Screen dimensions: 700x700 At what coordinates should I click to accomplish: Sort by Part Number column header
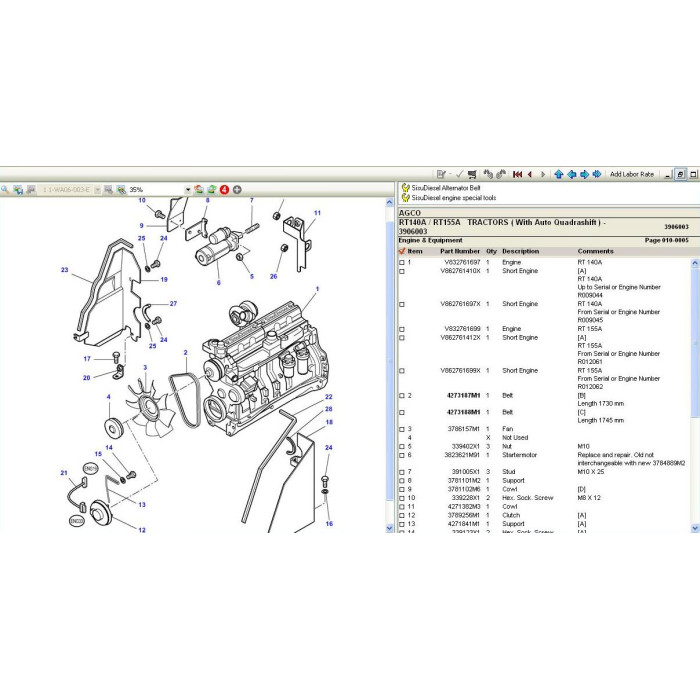460,251
